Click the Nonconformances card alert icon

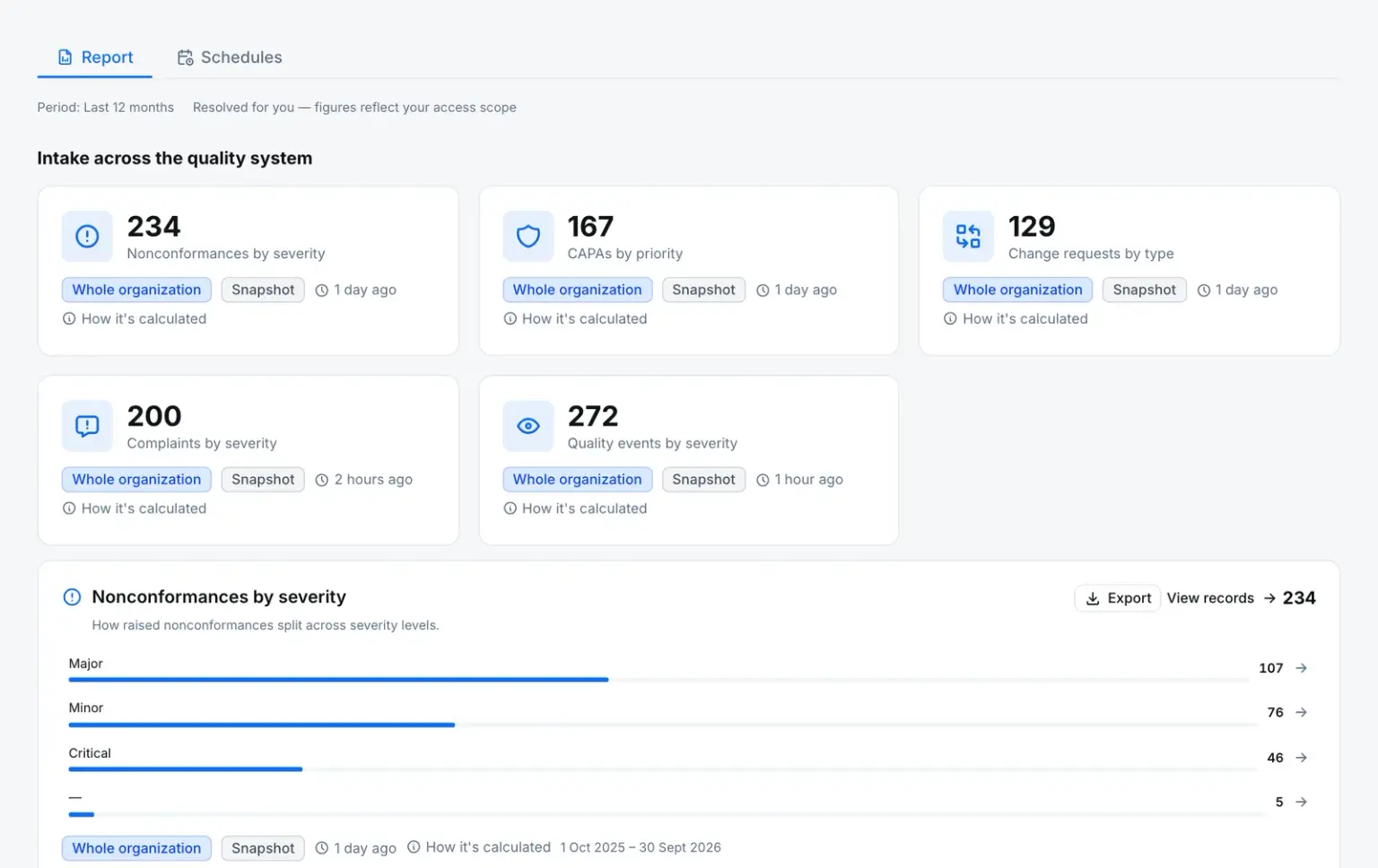[x=87, y=236]
